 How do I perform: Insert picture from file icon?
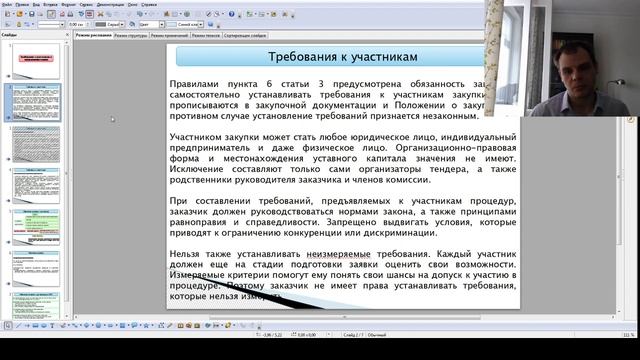189,325
